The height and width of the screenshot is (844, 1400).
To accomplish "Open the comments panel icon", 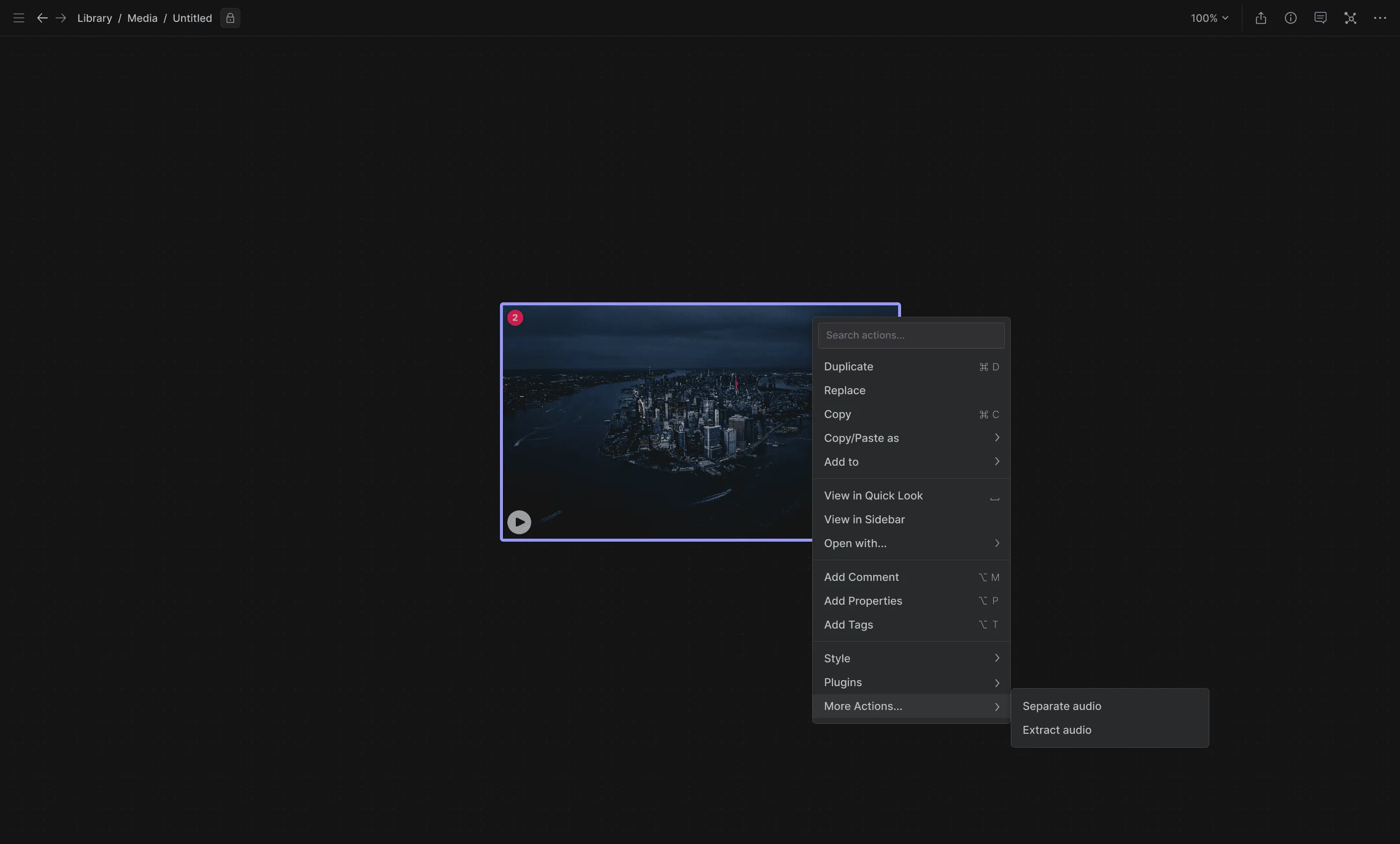I will pyautogui.click(x=1321, y=18).
